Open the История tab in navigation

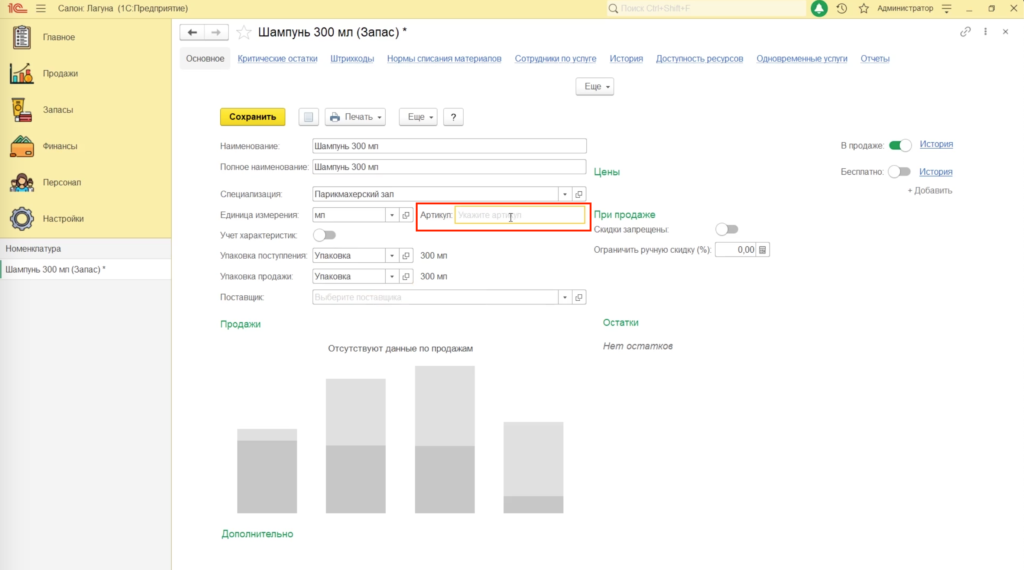(626, 59)
